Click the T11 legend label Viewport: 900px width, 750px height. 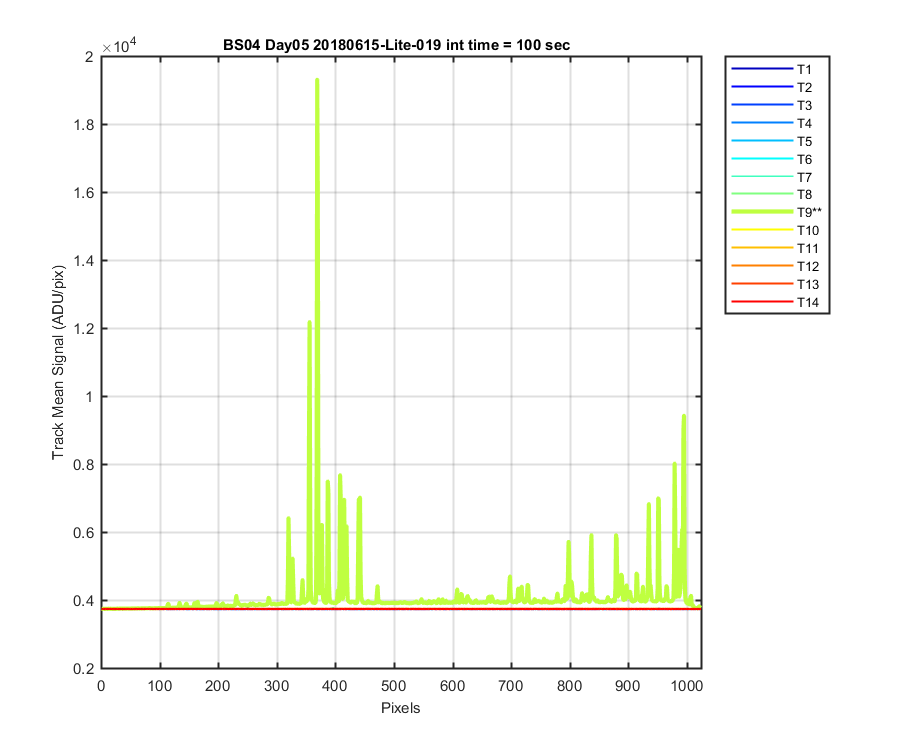(x=808, y=248)
